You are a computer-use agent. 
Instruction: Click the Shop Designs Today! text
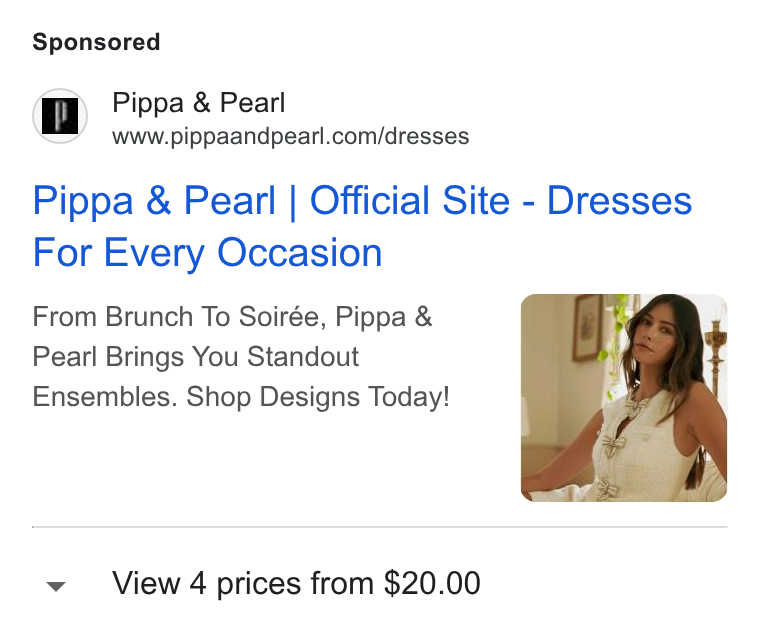coord(318,397)
